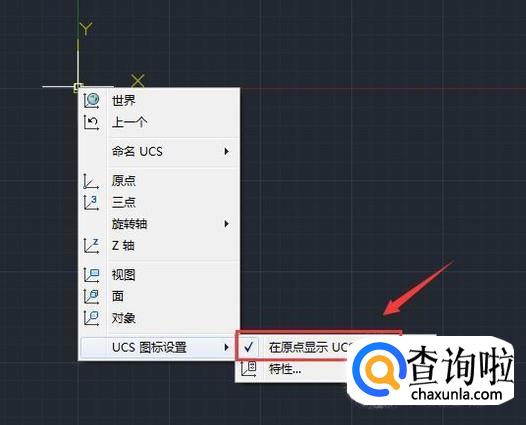Image resolution: width=526 pixels, height=425 pixels.
Task: Click the Previous UCS icon
Action: [x=91, y=122]
